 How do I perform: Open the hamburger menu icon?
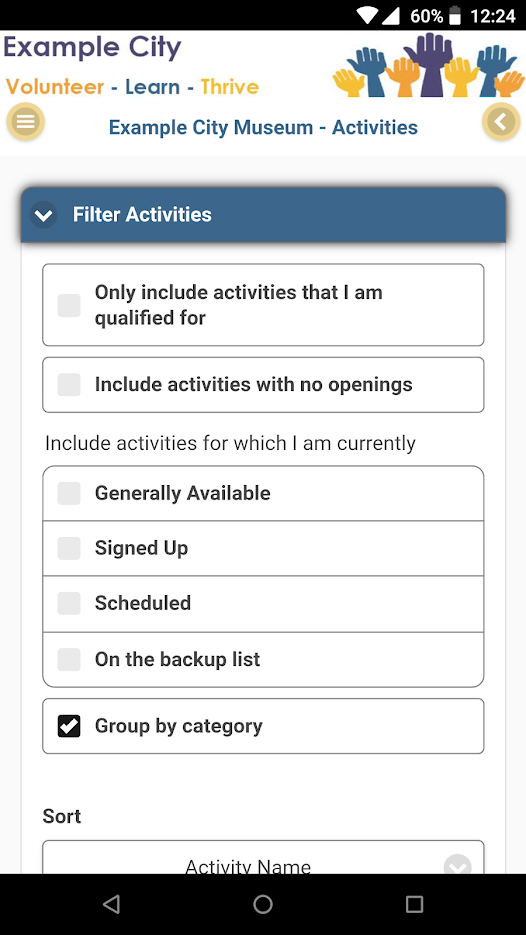pyautogui.click(x=25, y=122)
